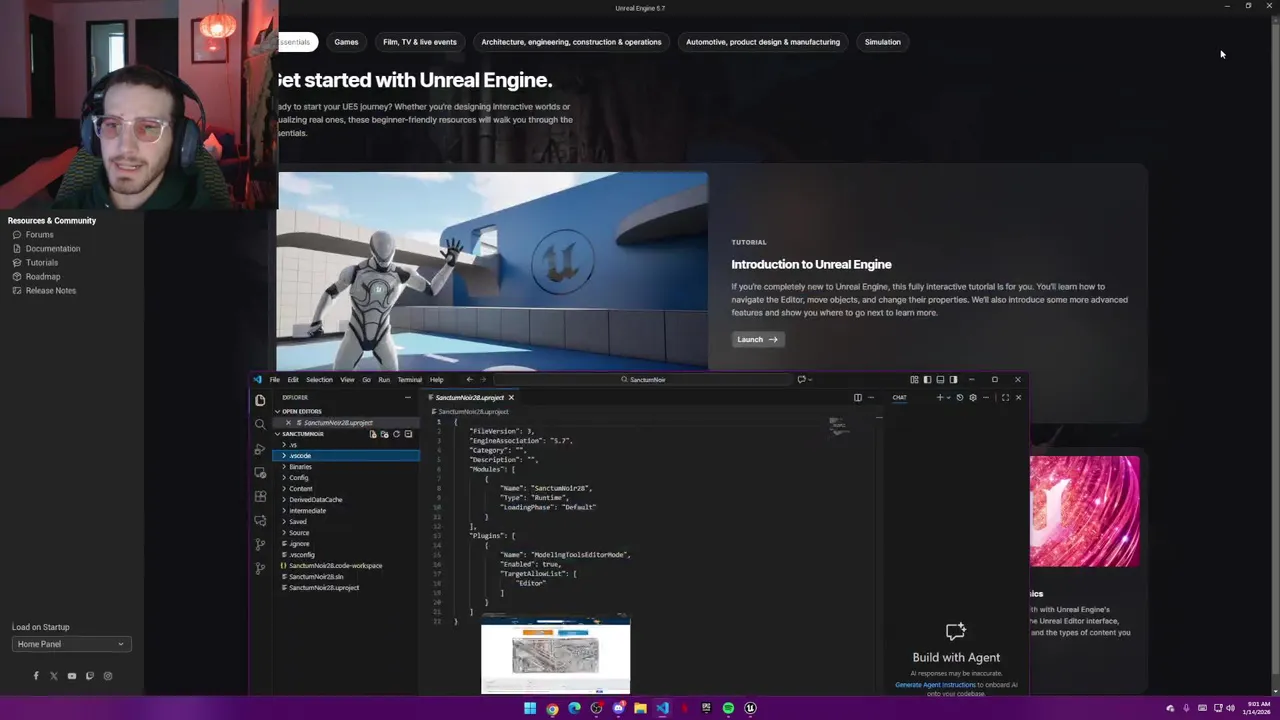The height and width of the screenshot is (720, 1280).
Task: Click the YouTube icon in Unreal sidebar
Action: click(x=72, y=676)
